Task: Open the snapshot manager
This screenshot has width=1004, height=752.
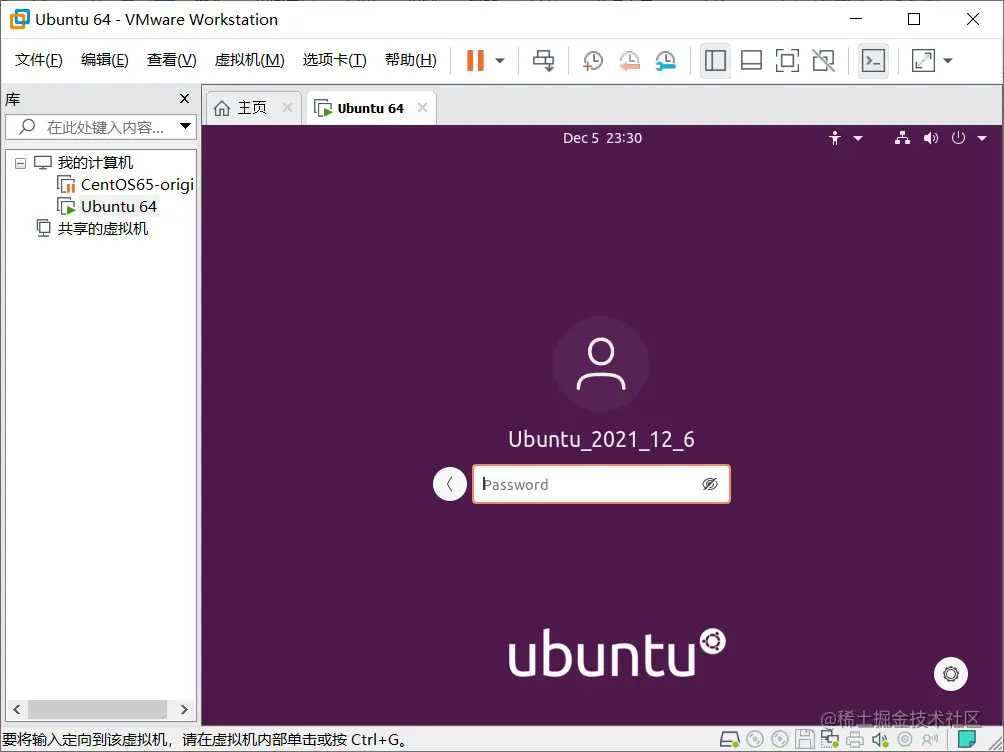Action: click(x=666, y=61)
